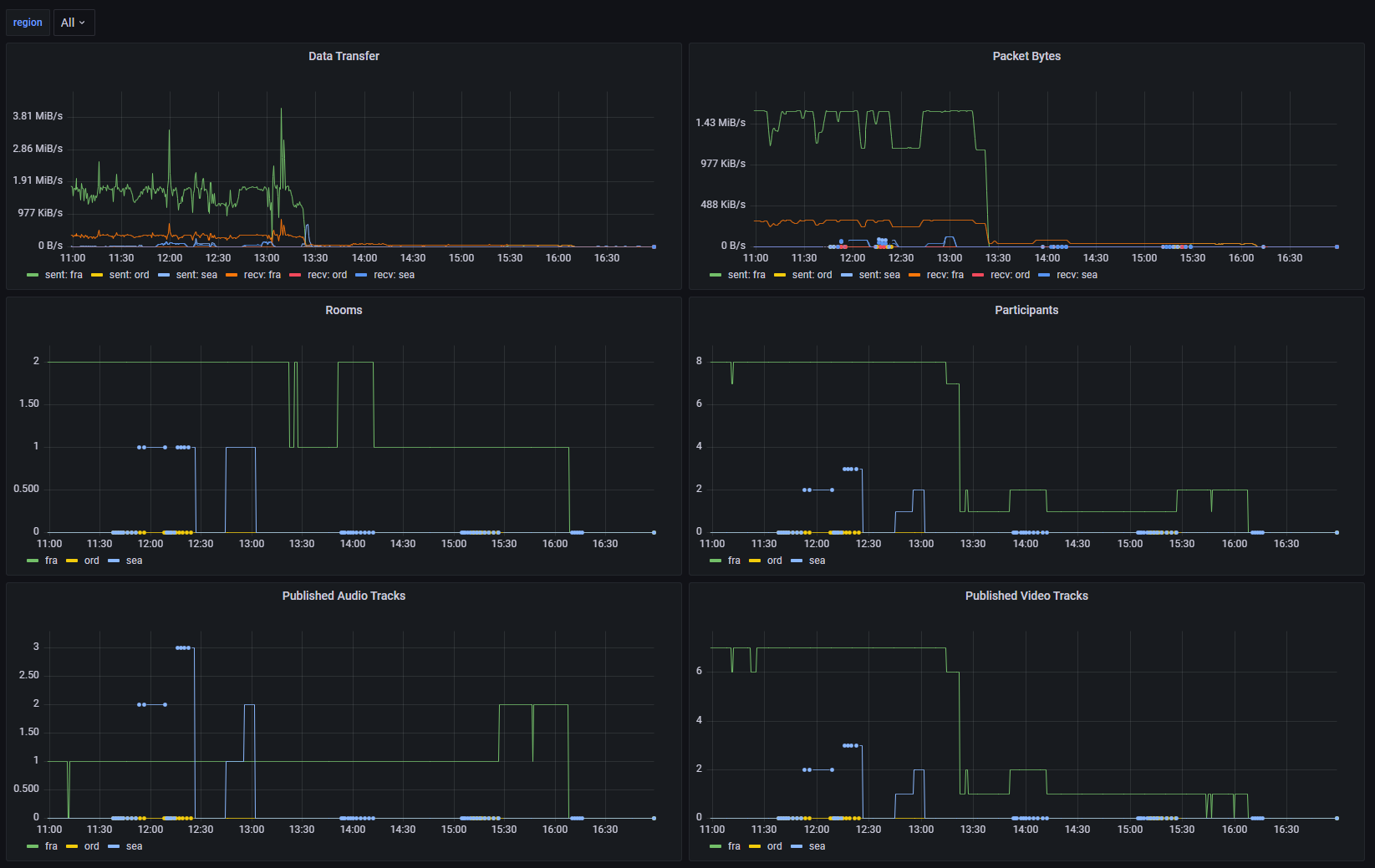The height and width of the screenshot is (868, 1375).
Task: Toggle 'recv: ord' series in Data Transfer legend
Action: tap(327, 275)
